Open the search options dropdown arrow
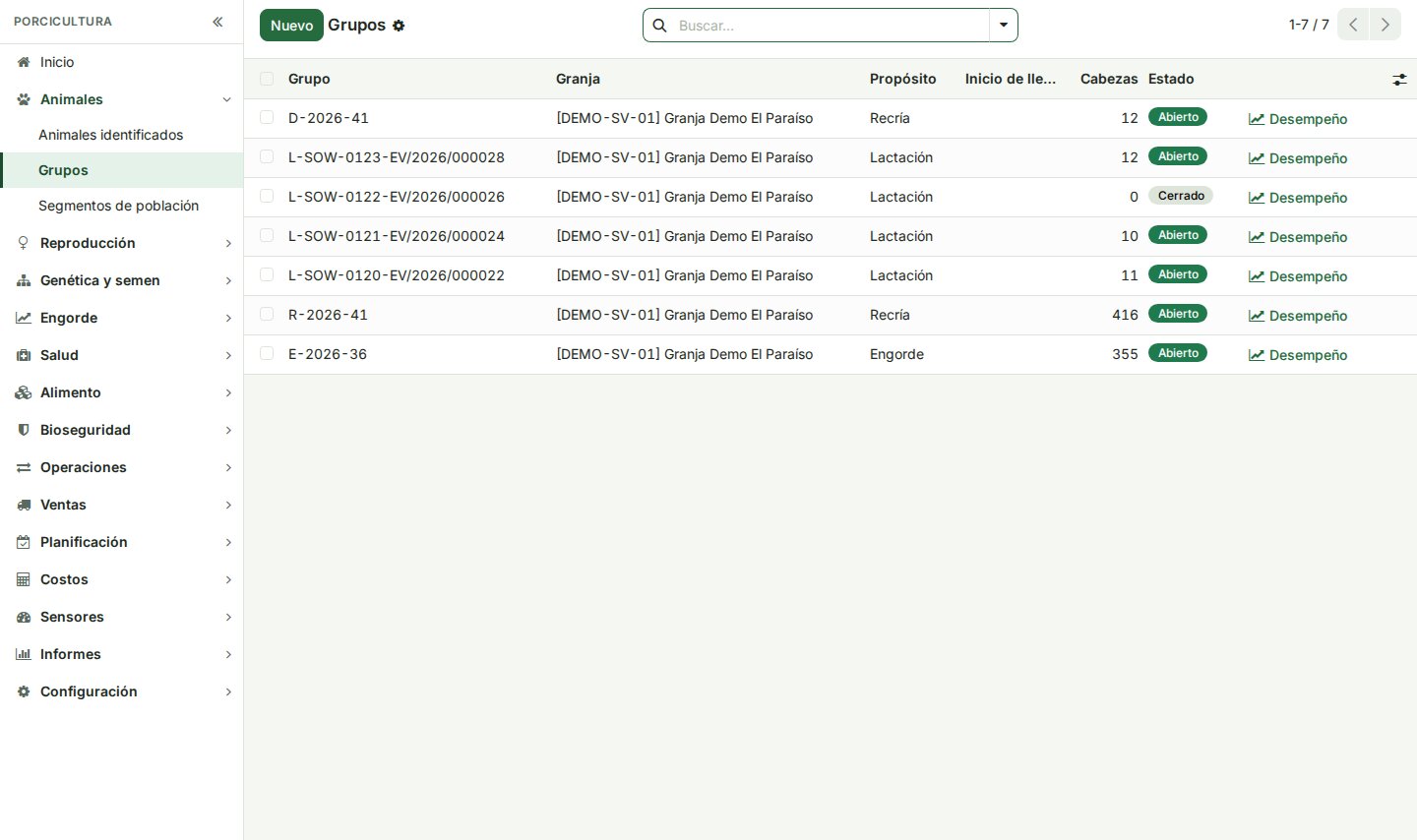The height and width of the screenshot is (840, 1417). 1004,26
